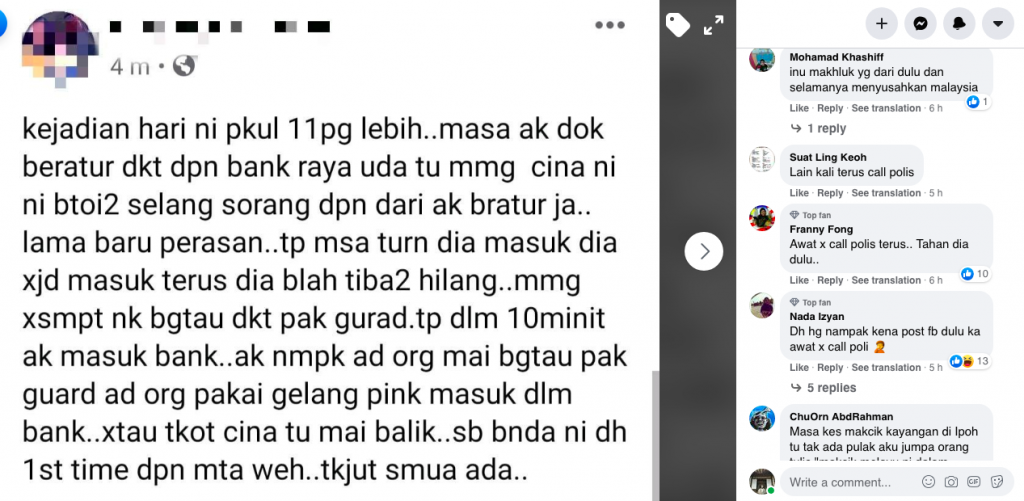Open sticker picker in comment box
This screenshot has height=501, width=1024.
click(x=997, y=482)
